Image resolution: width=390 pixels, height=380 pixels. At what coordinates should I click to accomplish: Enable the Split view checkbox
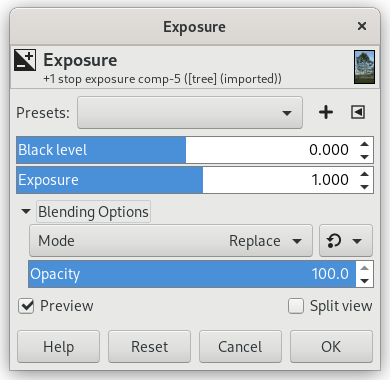pyautogui.click(x=296, y=306)
